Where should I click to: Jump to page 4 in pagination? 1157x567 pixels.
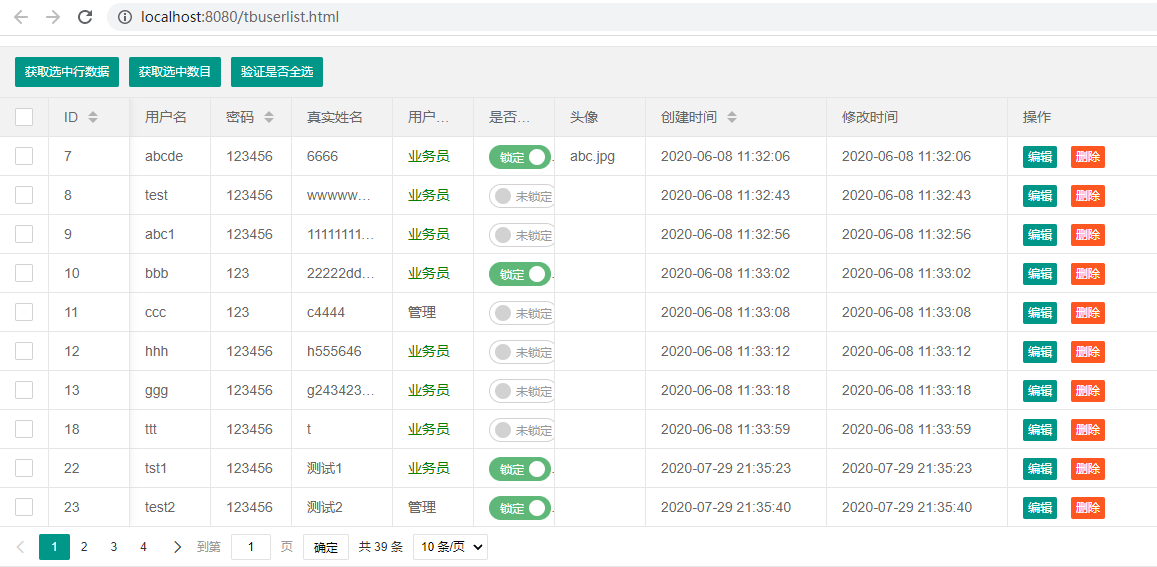click(x=143, y=547)
